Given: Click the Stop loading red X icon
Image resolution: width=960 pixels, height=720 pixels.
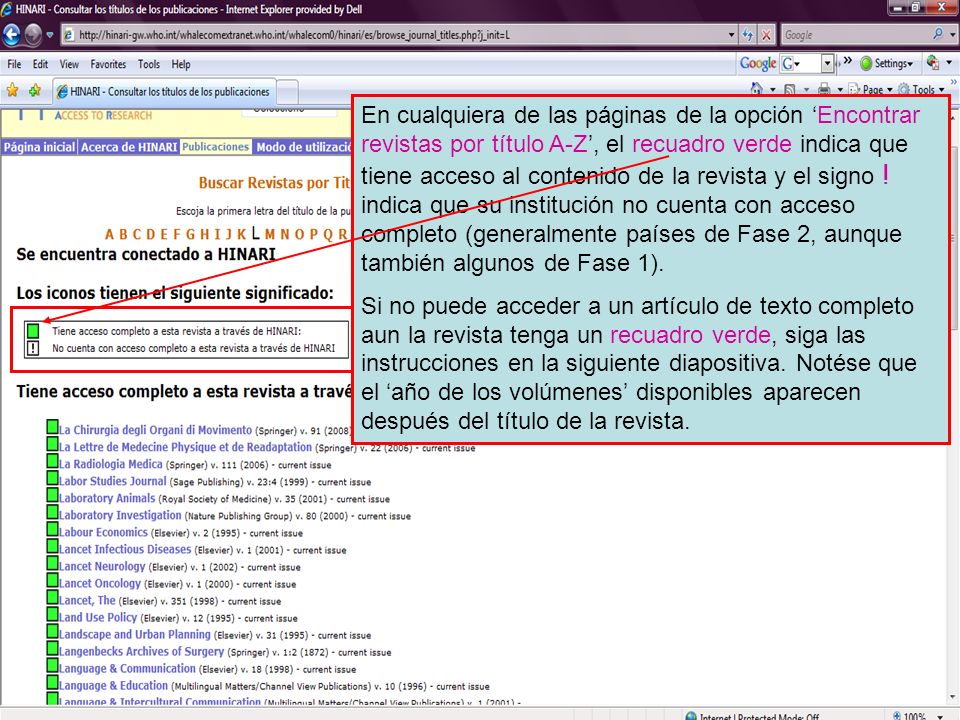Looking at the screenshot, I should tap(766, 35).
